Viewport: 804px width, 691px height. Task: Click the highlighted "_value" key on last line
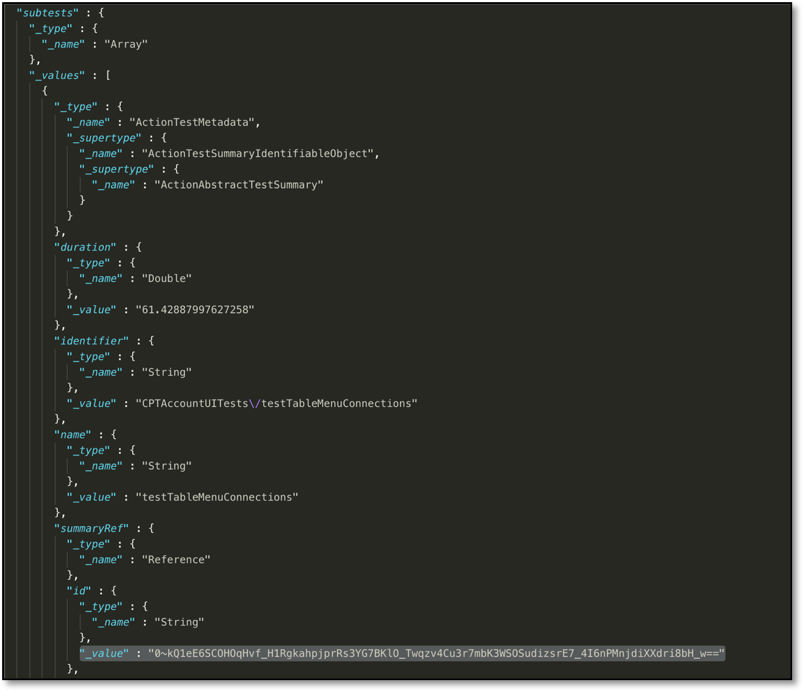point(104,654)
